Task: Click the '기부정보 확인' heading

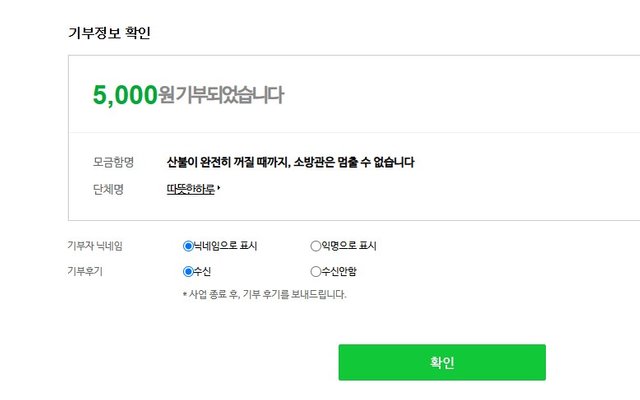Action: click(x=109, y=34)
